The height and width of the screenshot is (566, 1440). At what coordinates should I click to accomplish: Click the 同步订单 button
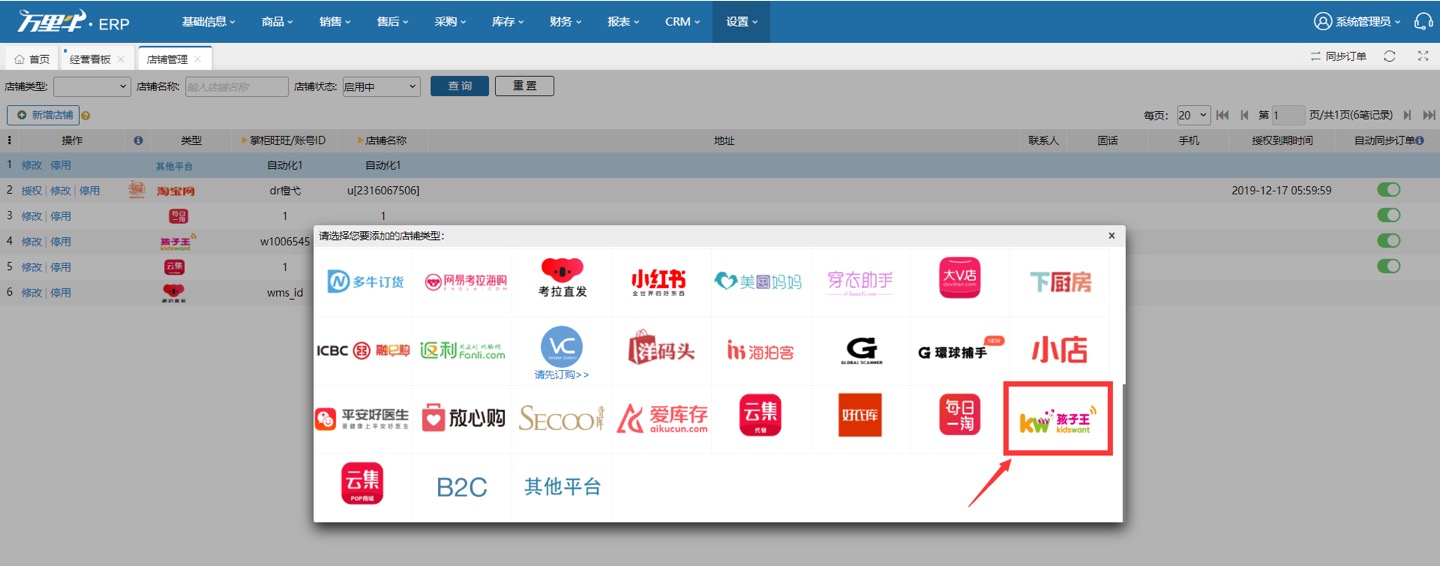click(1338, 57)
